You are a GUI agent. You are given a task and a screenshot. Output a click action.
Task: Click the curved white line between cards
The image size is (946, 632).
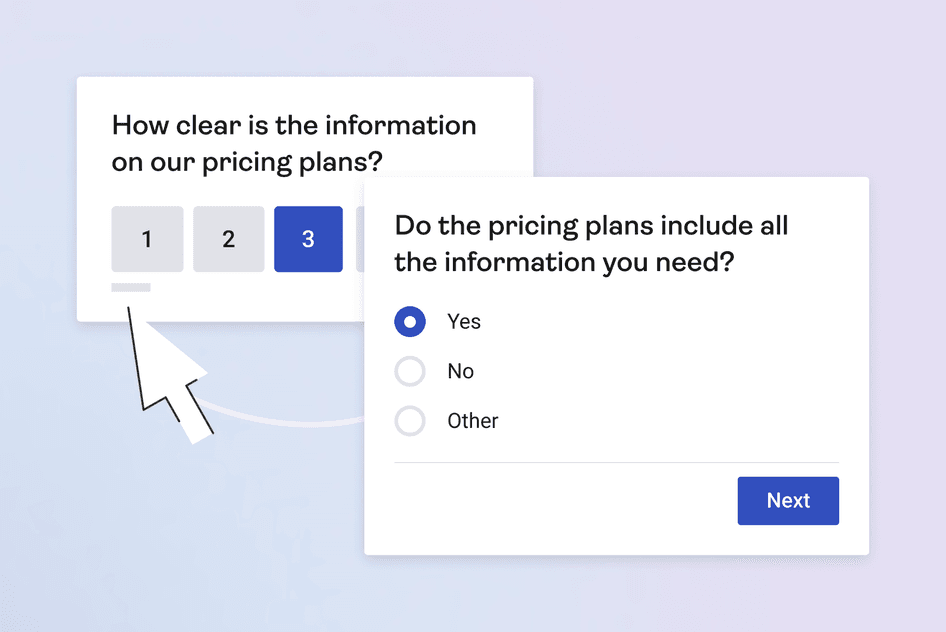coord(280,421)
